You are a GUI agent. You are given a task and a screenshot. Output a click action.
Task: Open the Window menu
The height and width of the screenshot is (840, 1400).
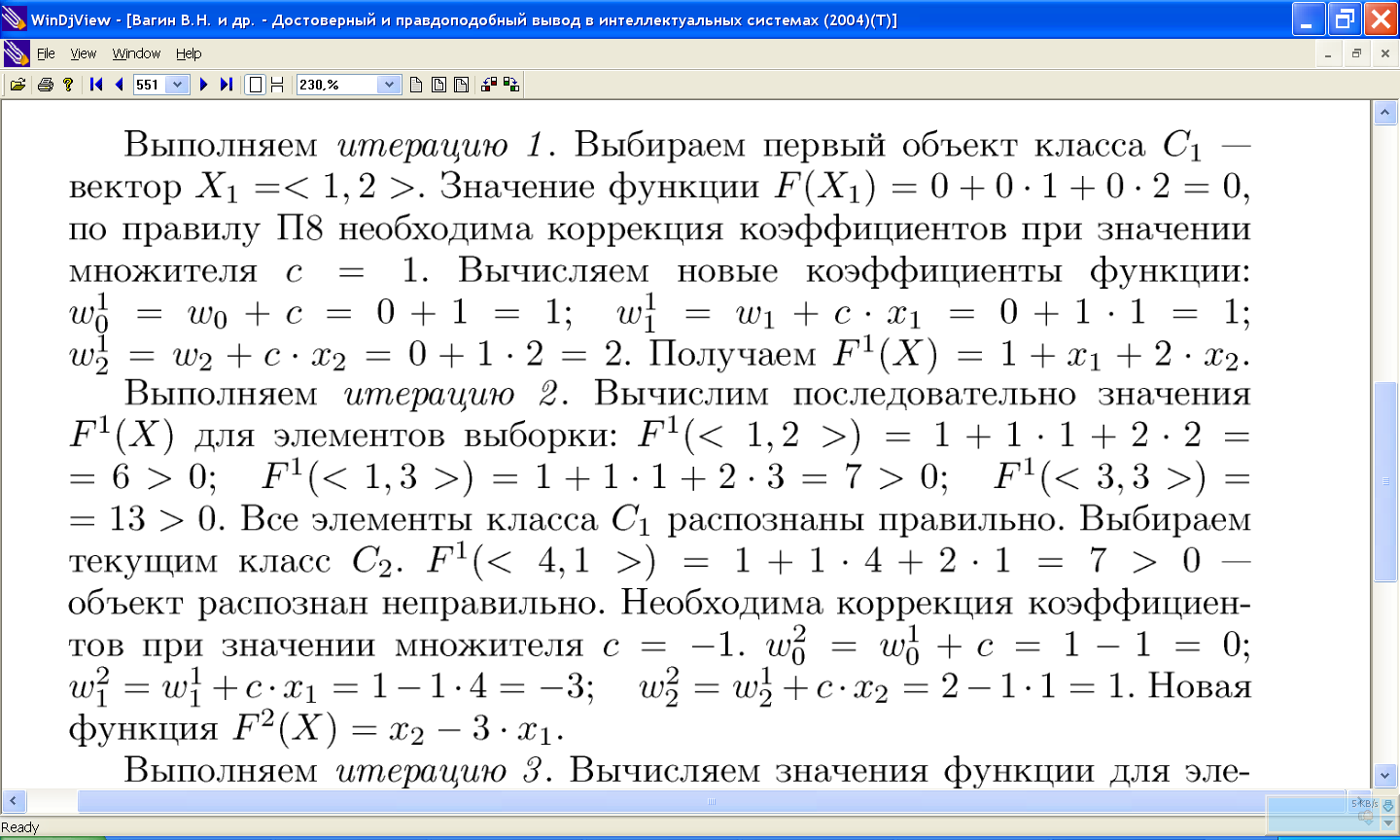[136, 53]
